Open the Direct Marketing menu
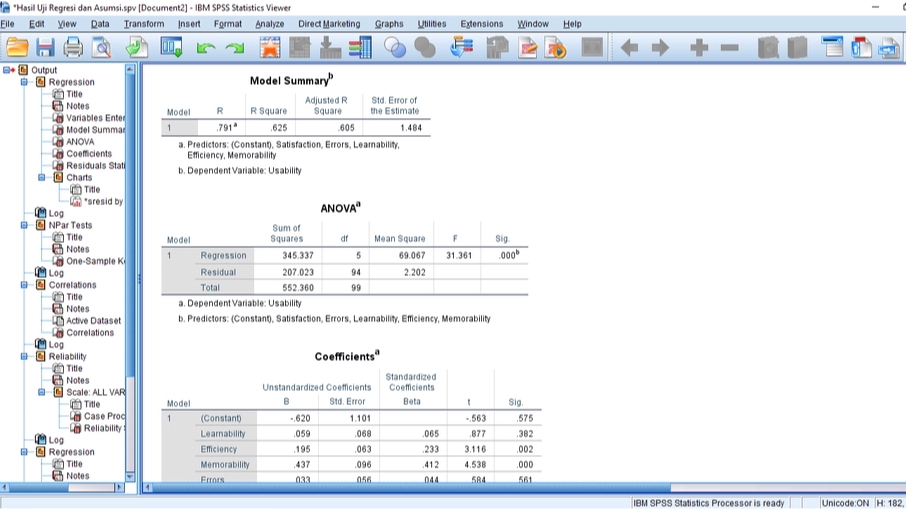906x509 pixels. click(x=329, y=24)
